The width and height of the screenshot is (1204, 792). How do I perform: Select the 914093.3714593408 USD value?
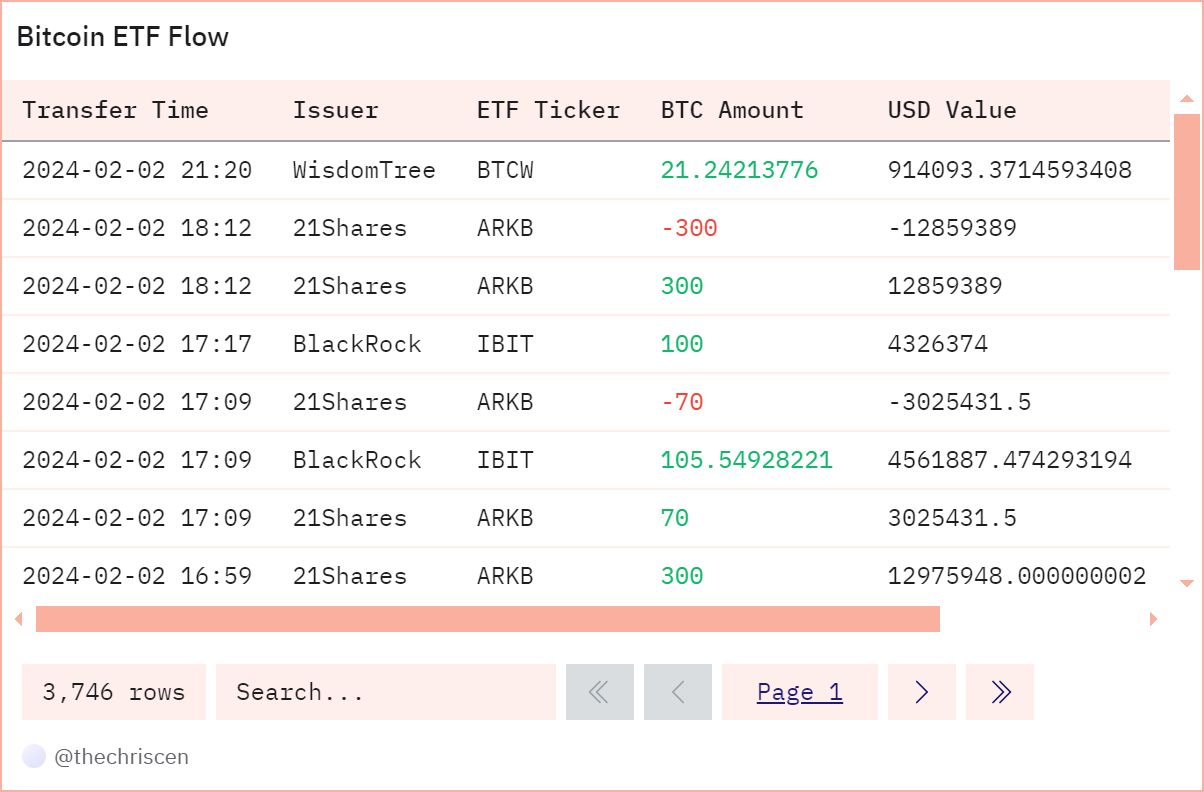click(1010, 170)
